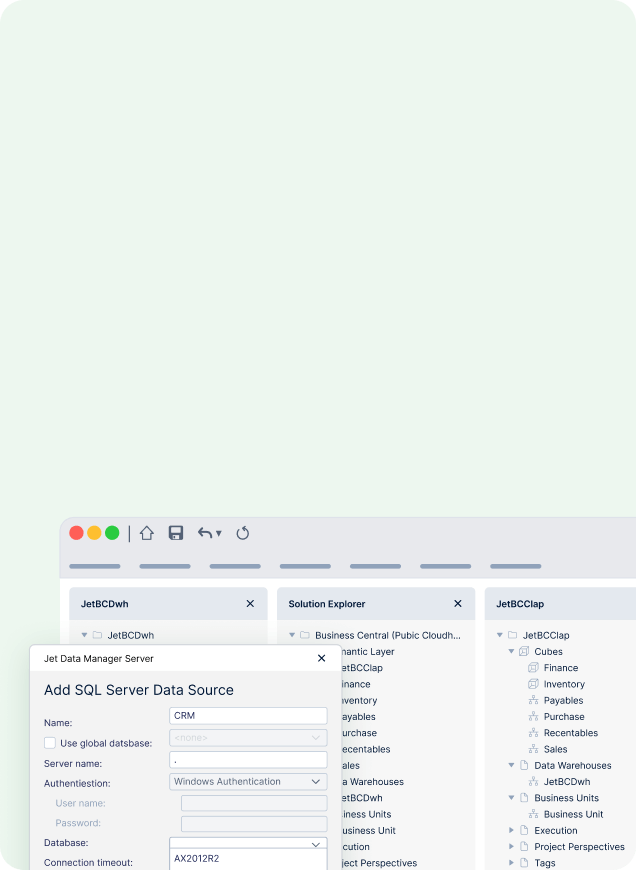
Task: Click the Undo arrow icon
Action: [x=205, y=533]
